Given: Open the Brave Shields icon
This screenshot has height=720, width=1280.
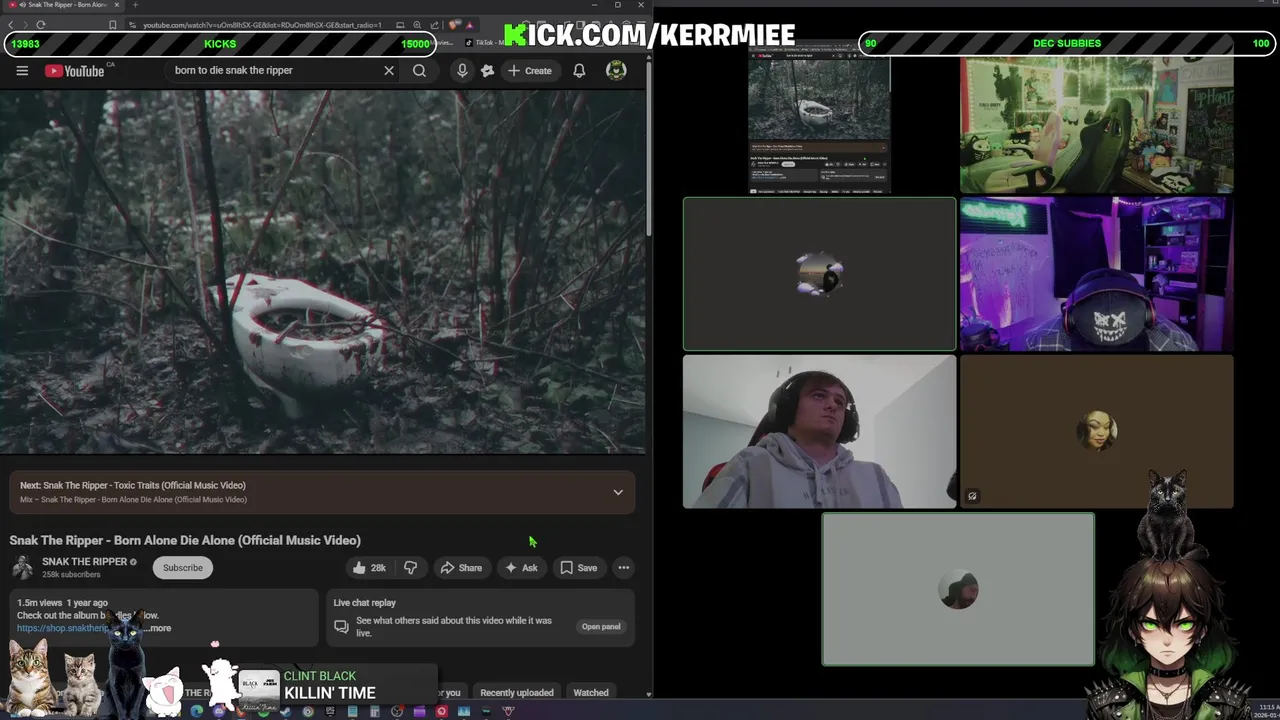Looking at the screenshot, I should 455,25.
